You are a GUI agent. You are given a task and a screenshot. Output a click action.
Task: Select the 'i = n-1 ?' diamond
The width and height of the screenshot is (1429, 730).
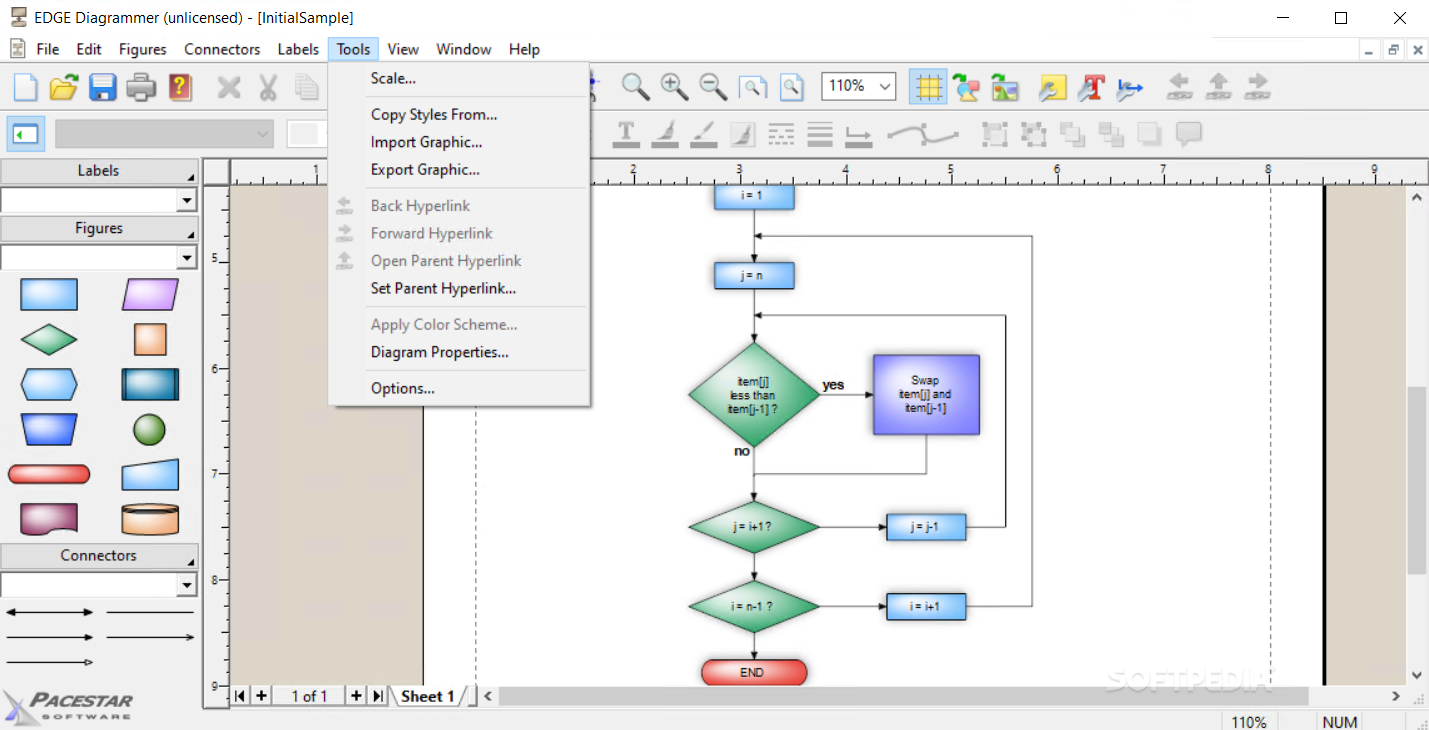click(754, 606)
